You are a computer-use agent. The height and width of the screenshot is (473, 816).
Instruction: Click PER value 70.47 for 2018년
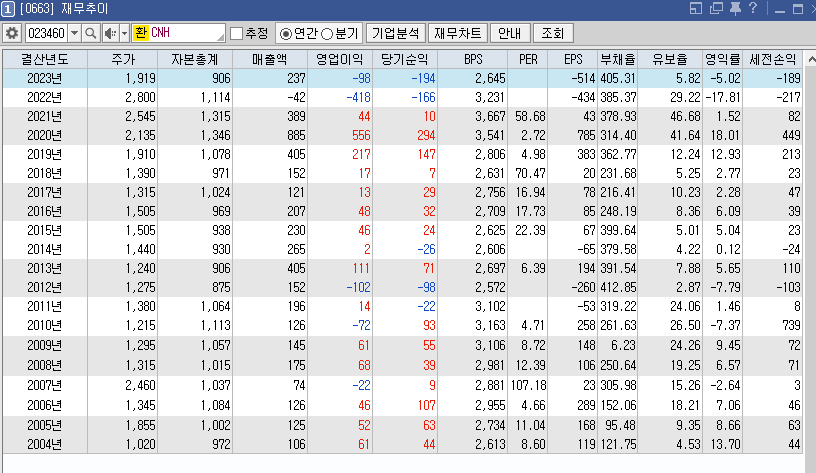[530, 173]
